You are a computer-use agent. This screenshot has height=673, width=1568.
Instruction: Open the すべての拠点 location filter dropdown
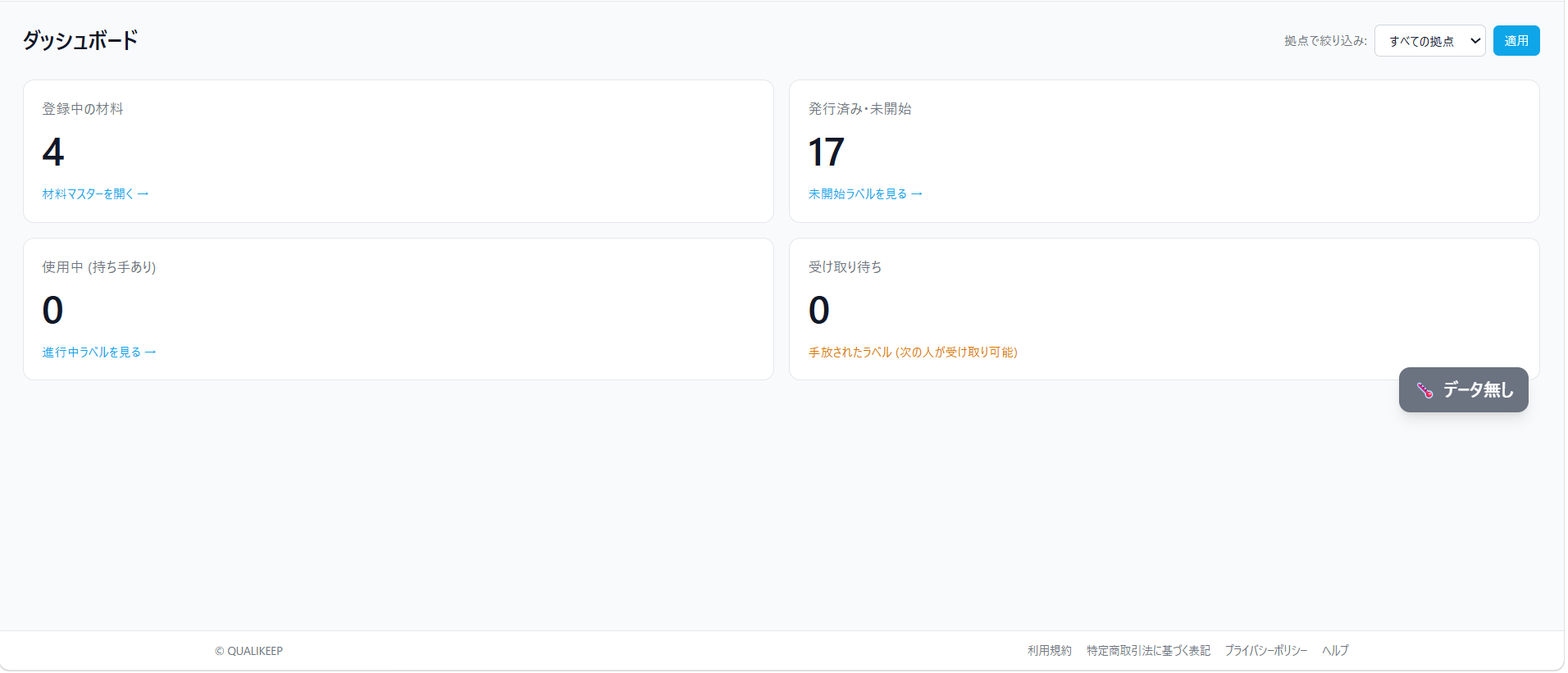point(1429,41)
